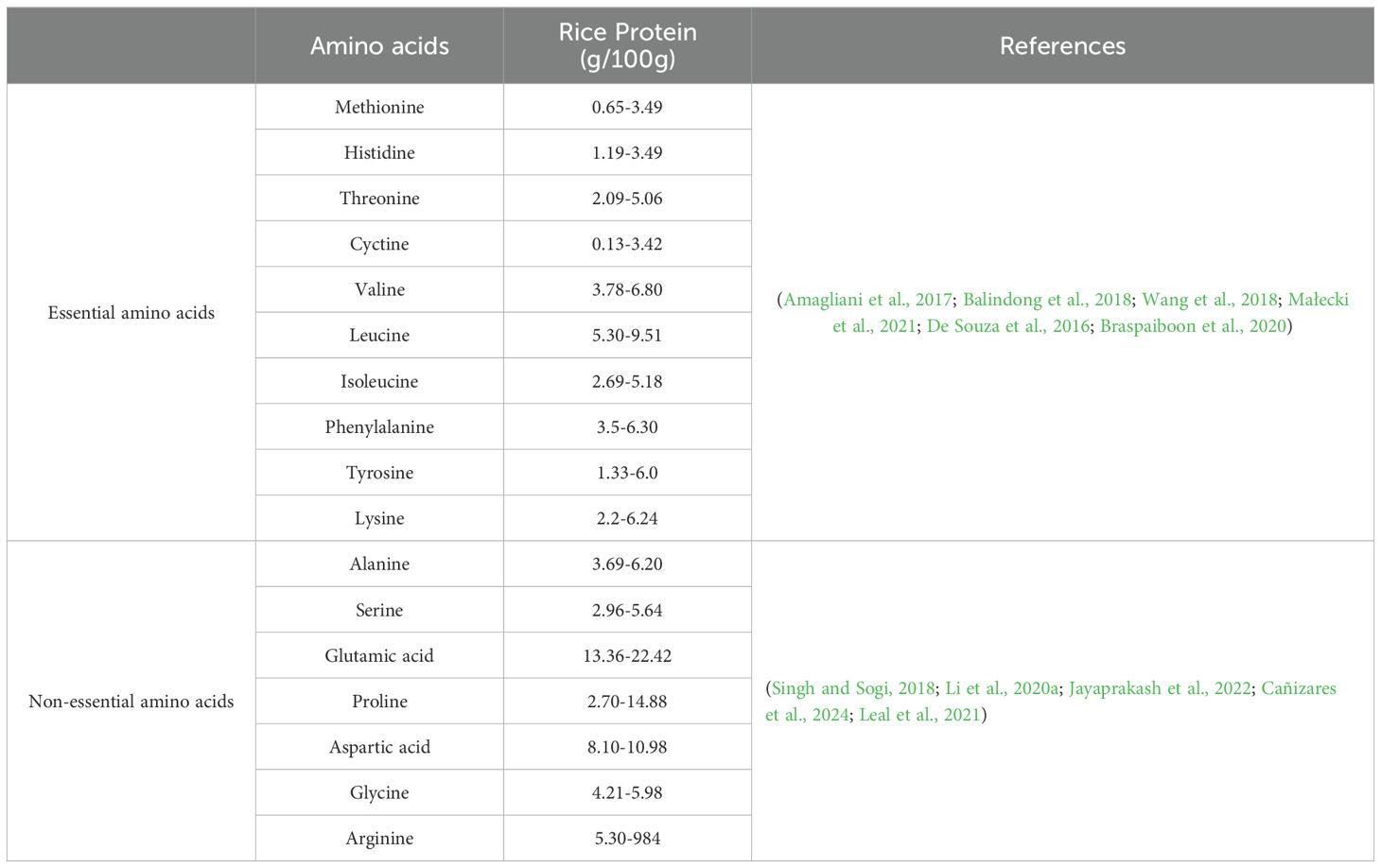Open the Amagliani et al., 2017 reference
The width and height of the screenshot is (1381, 868).
(867, 300)
